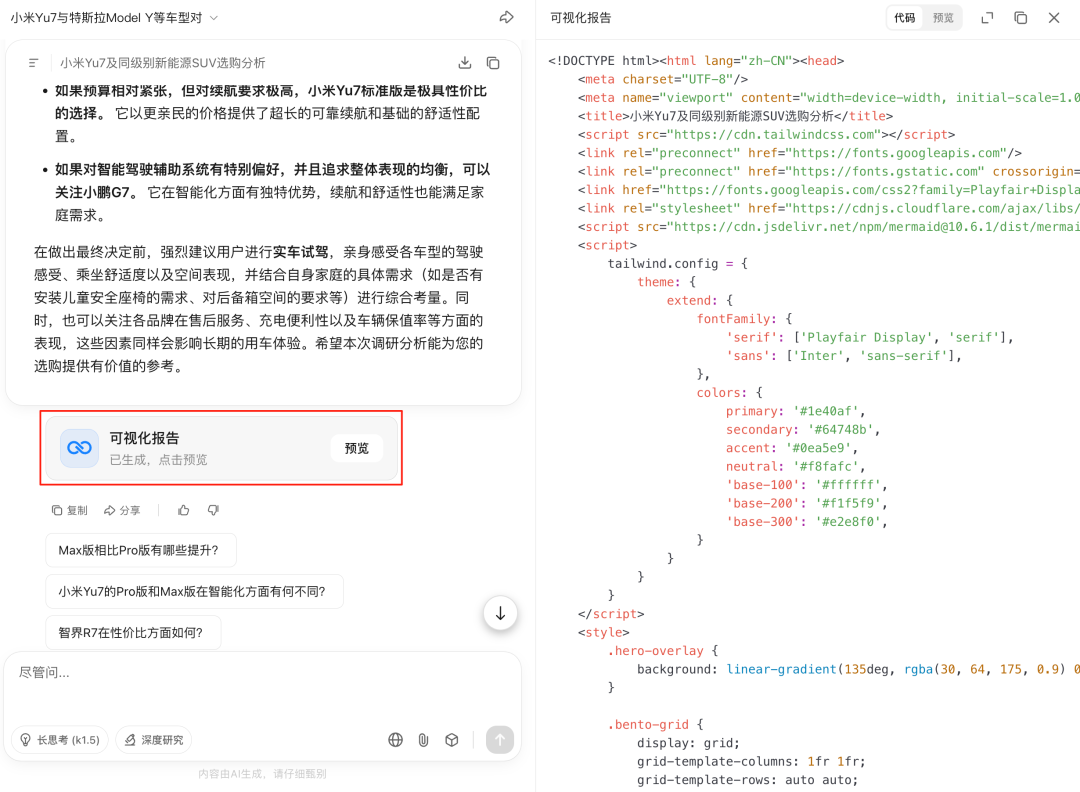
Task: Click the link icon on the 可视化报告 card
Action: click(x=79, y=448)
